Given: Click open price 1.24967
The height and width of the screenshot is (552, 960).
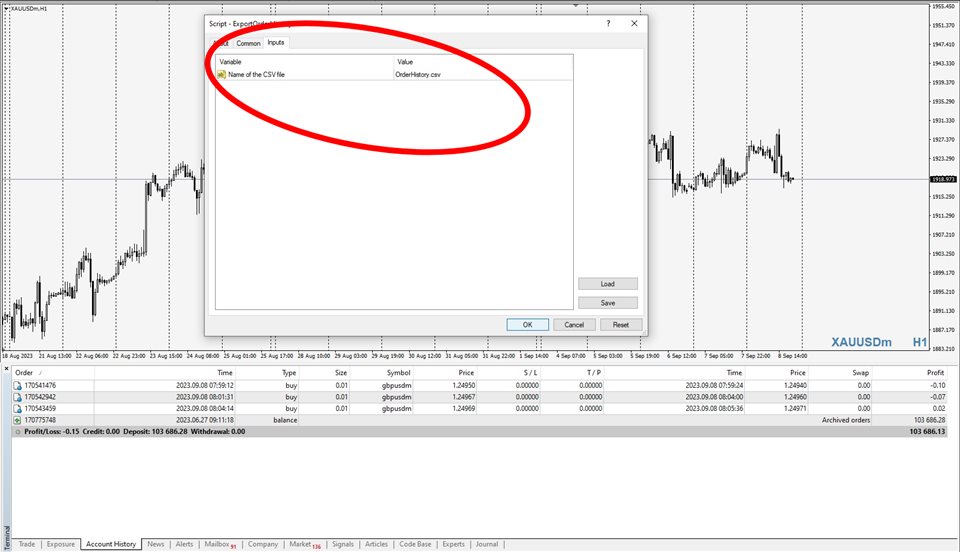Looking at the screenshot, I should (463, 397).
